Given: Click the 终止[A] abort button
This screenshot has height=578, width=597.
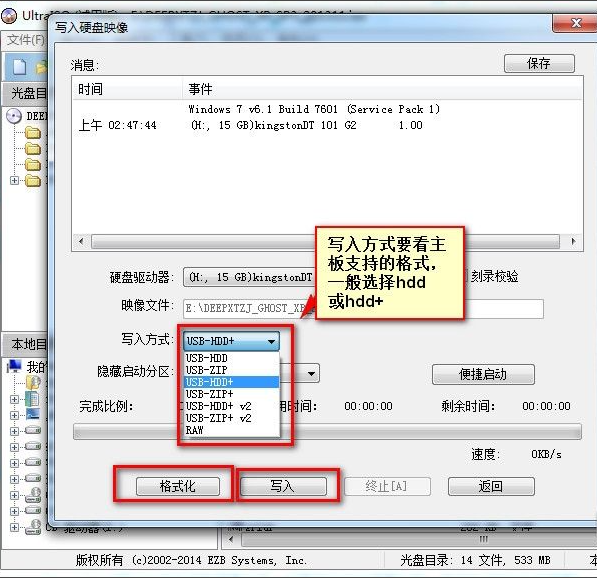Looking at the screenshot, I should (387, 486).
